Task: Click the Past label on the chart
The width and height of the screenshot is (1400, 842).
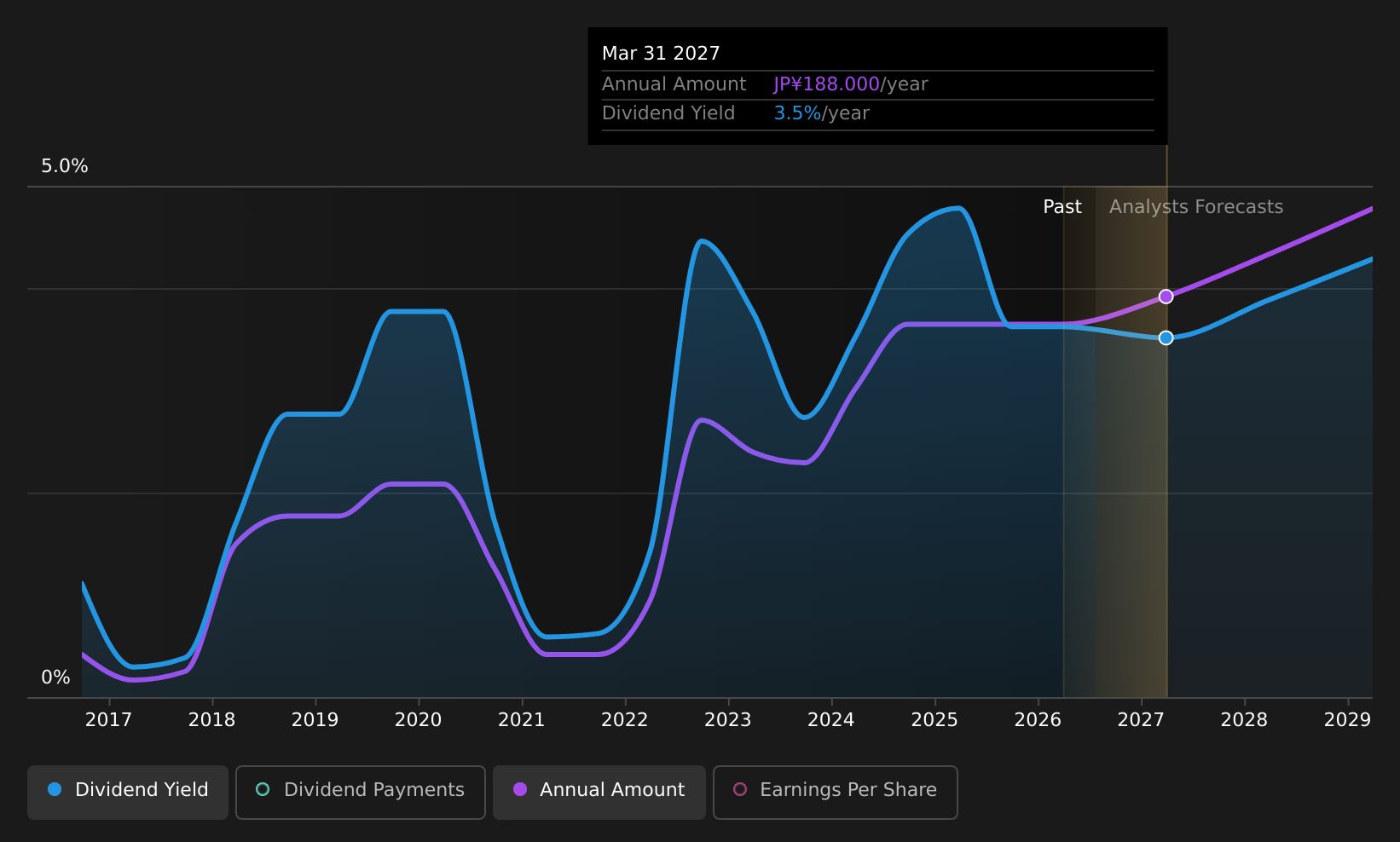Action: pos(1062,207)
